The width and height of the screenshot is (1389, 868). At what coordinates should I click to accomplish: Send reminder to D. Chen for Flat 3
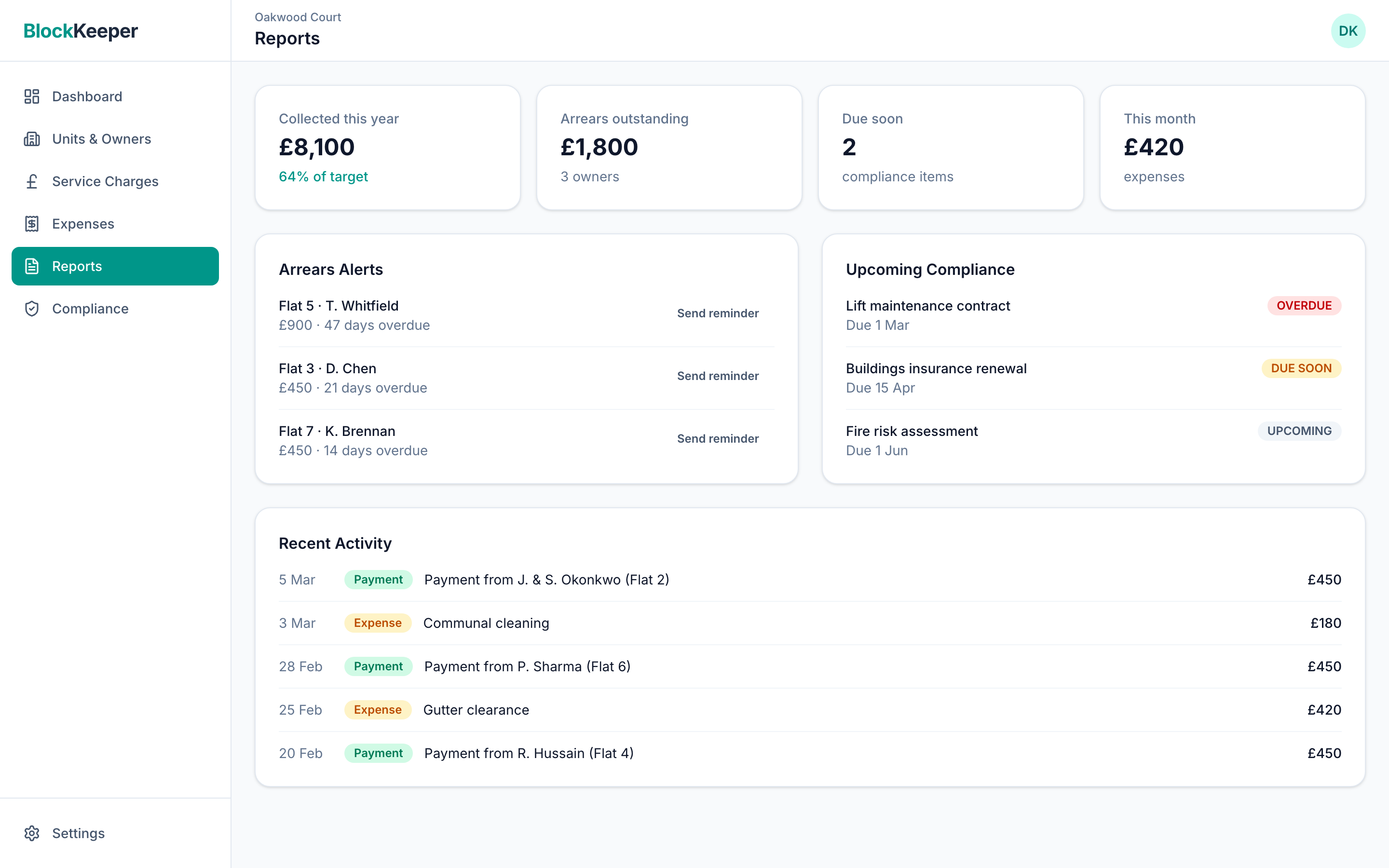click(718, 376)
